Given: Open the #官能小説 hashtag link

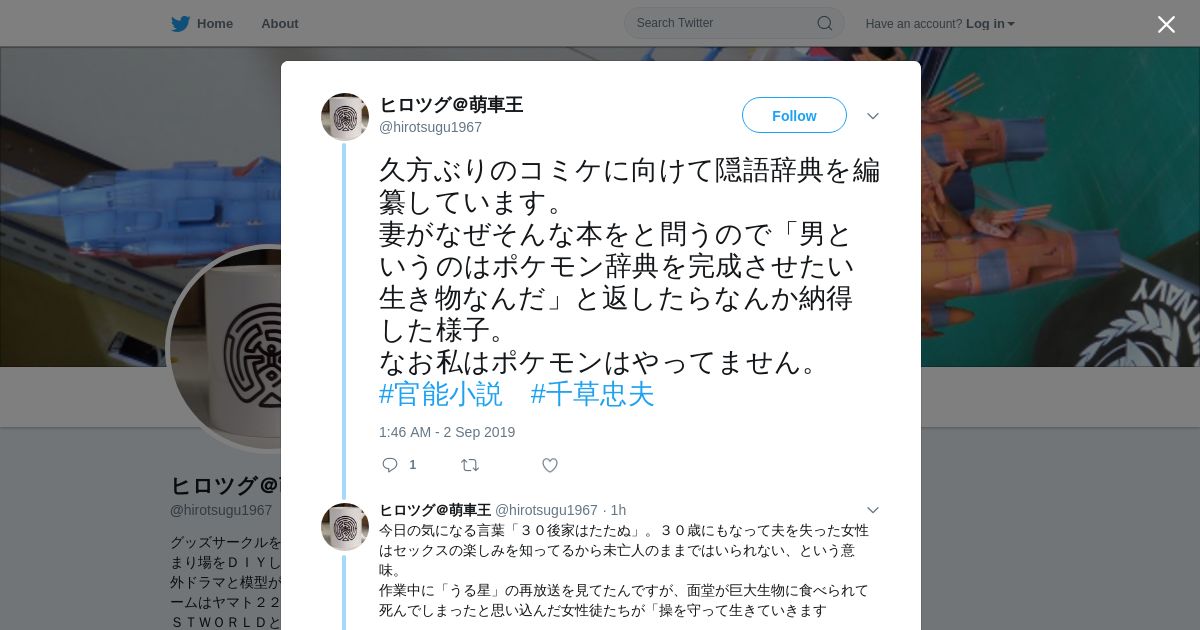Looking at the screenshot, I should click(441, 394).
